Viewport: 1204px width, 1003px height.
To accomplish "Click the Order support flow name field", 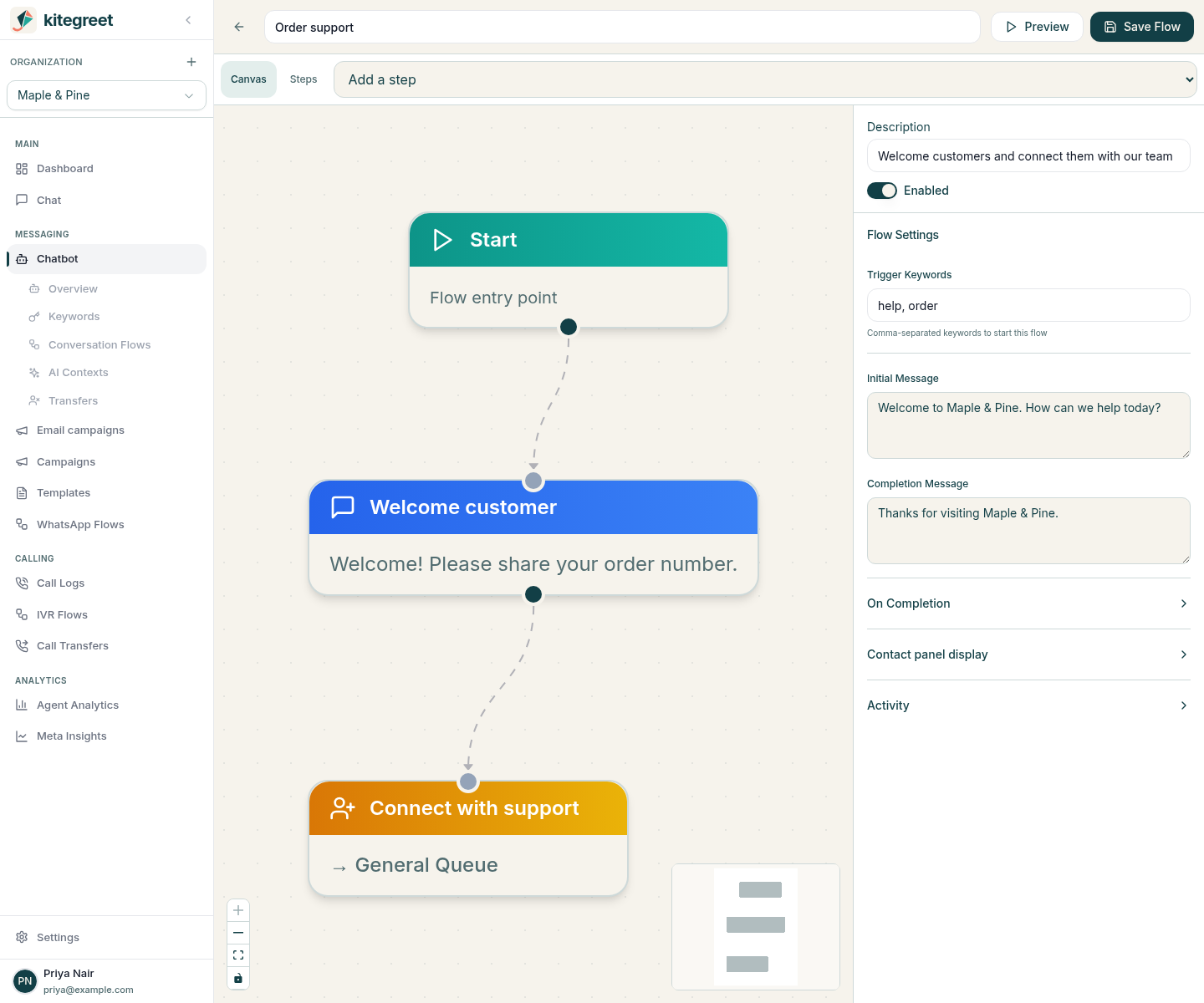I will pos(622,27).
